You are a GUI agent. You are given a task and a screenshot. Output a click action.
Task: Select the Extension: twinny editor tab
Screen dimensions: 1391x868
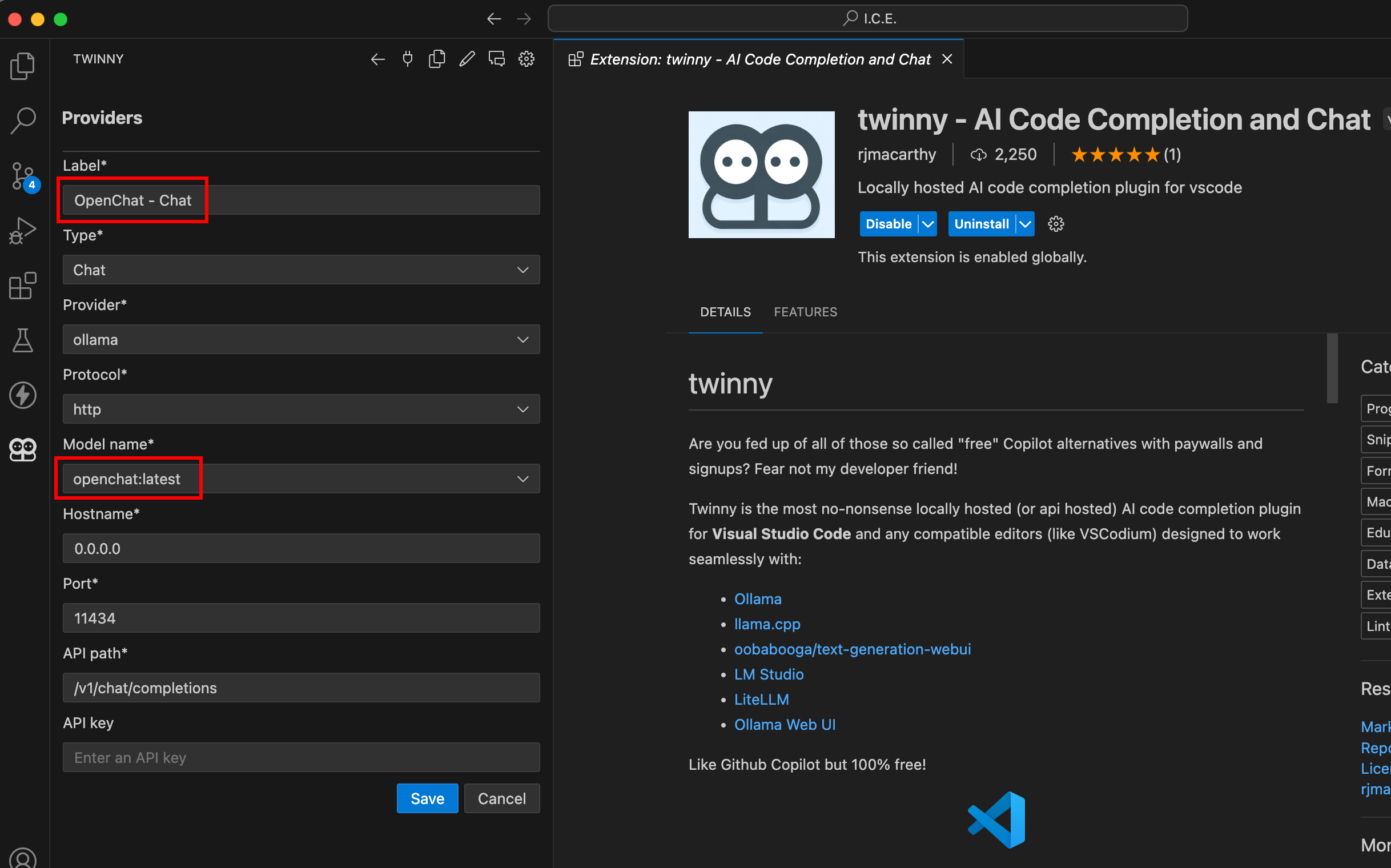tap(759, 59)
